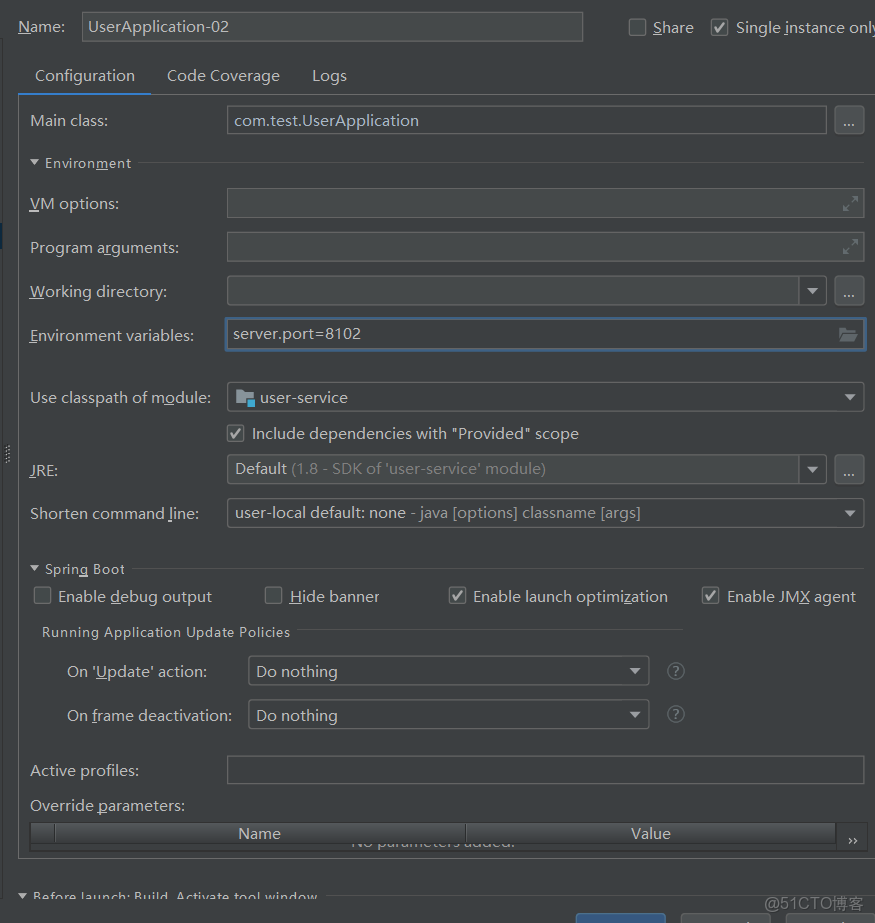Collapse the Spring Boot section
Screen dimensions: 875x923
pyautogui.click(x=33, y=568)
